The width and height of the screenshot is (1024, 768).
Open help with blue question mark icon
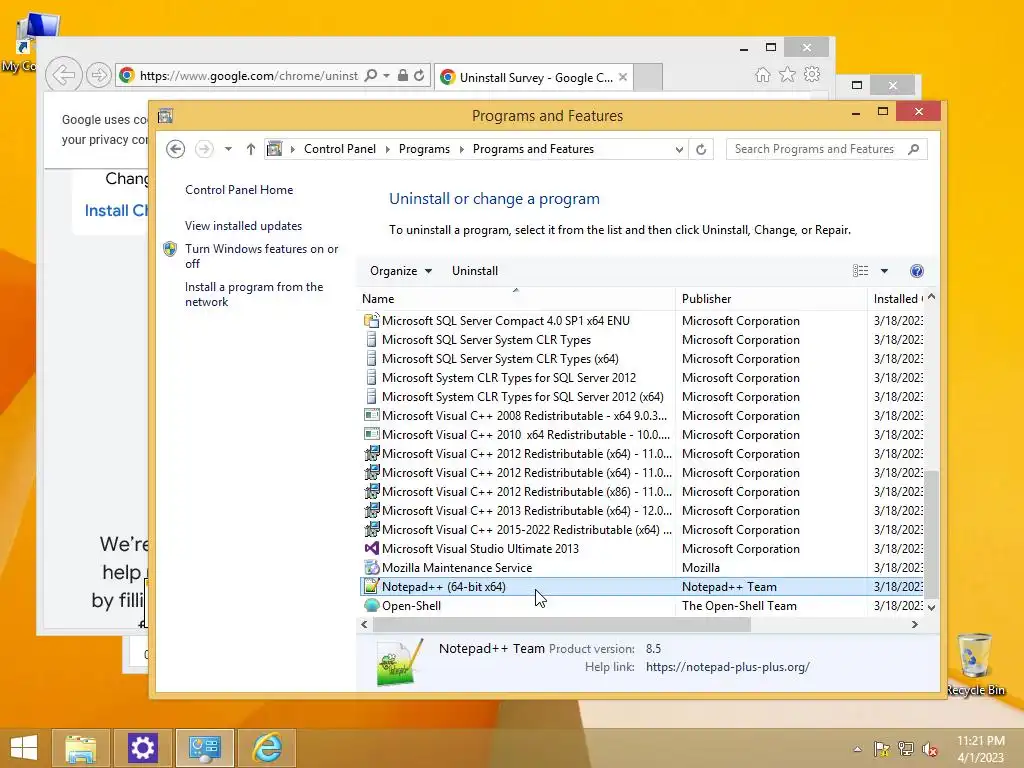917,271
